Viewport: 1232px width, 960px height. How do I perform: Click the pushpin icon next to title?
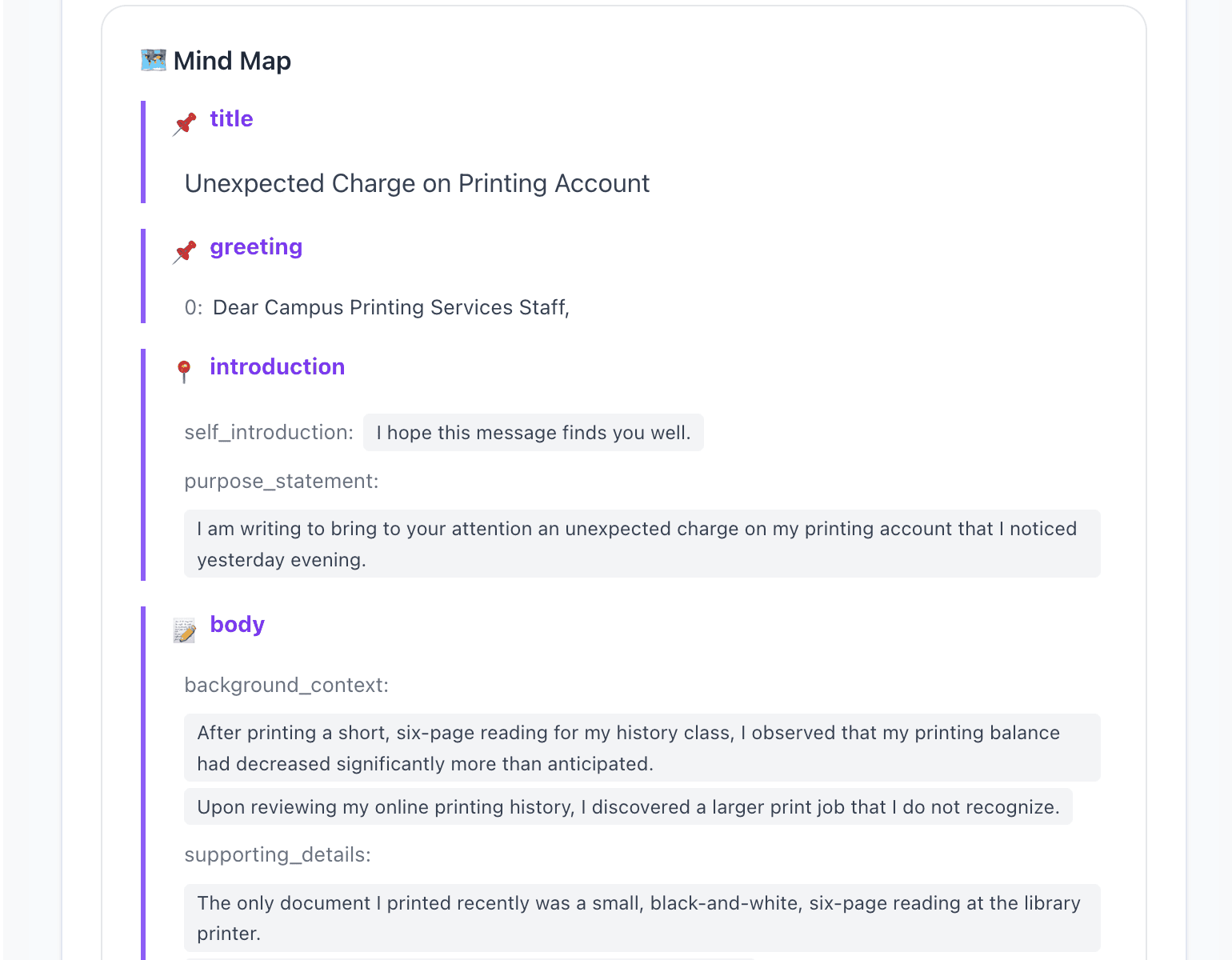pyautogui.click(x=185, y=123)
